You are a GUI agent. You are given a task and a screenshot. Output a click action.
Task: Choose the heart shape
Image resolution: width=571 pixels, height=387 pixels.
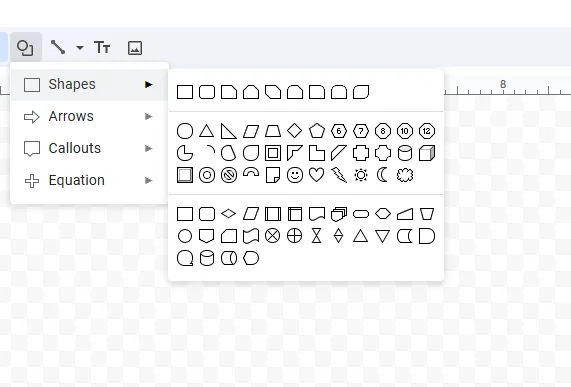316,175
